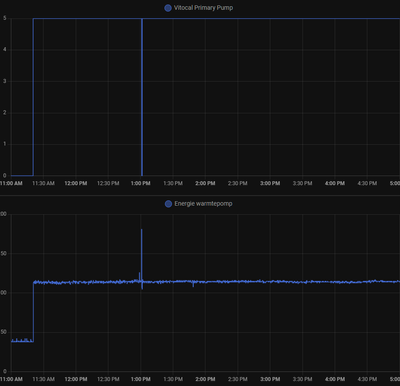Click the 12:00 PM label on upper chart axis
400x386 pixels.
click(x=76, y=183)
